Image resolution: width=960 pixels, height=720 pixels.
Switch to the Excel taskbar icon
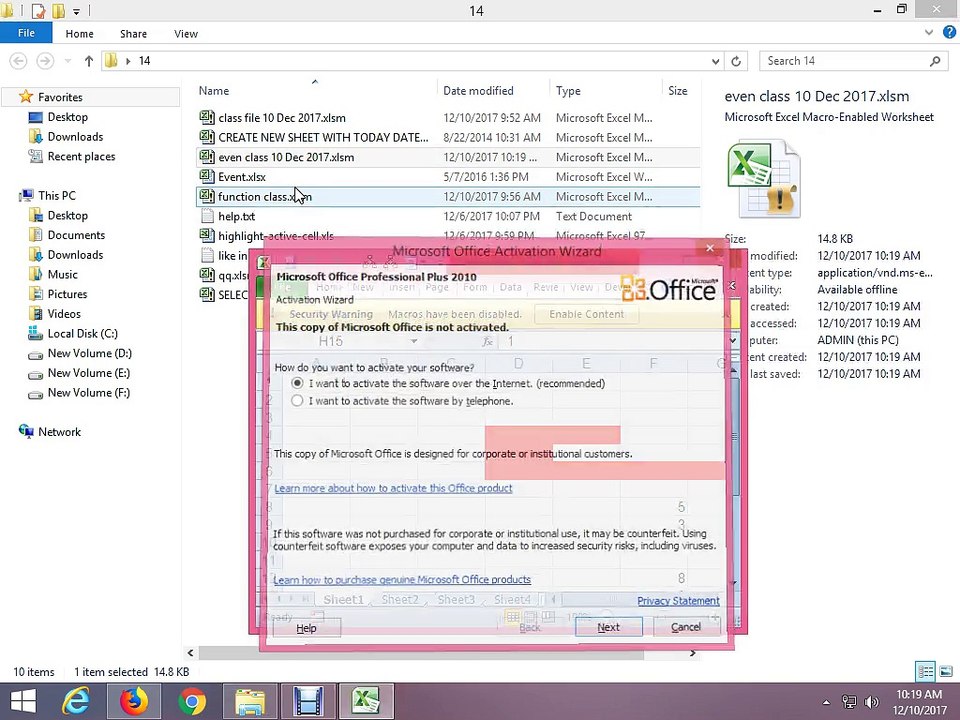pyautogui.click(x=366, y=701)
